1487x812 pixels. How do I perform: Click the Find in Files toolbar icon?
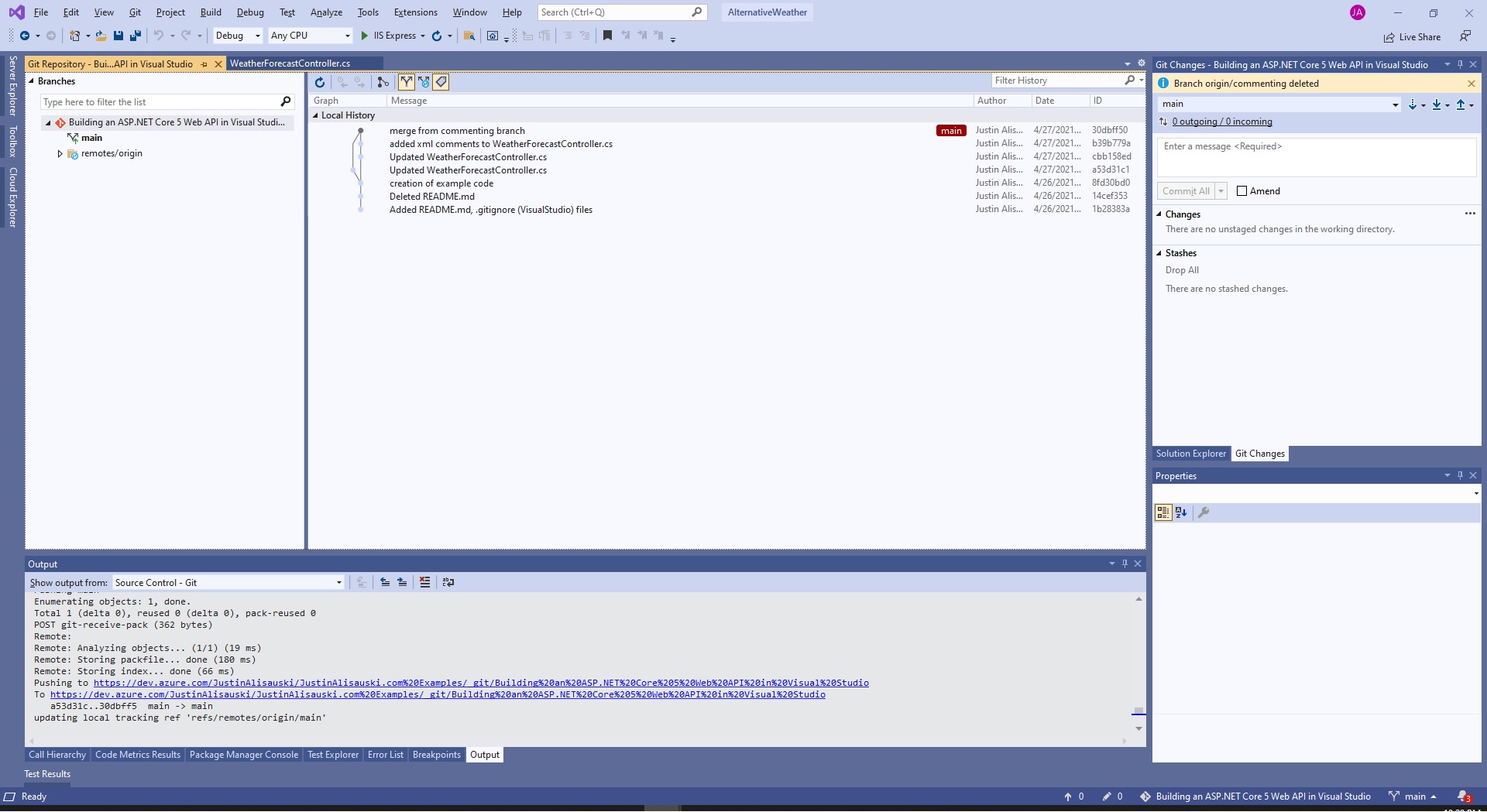(x=469, y=36)
